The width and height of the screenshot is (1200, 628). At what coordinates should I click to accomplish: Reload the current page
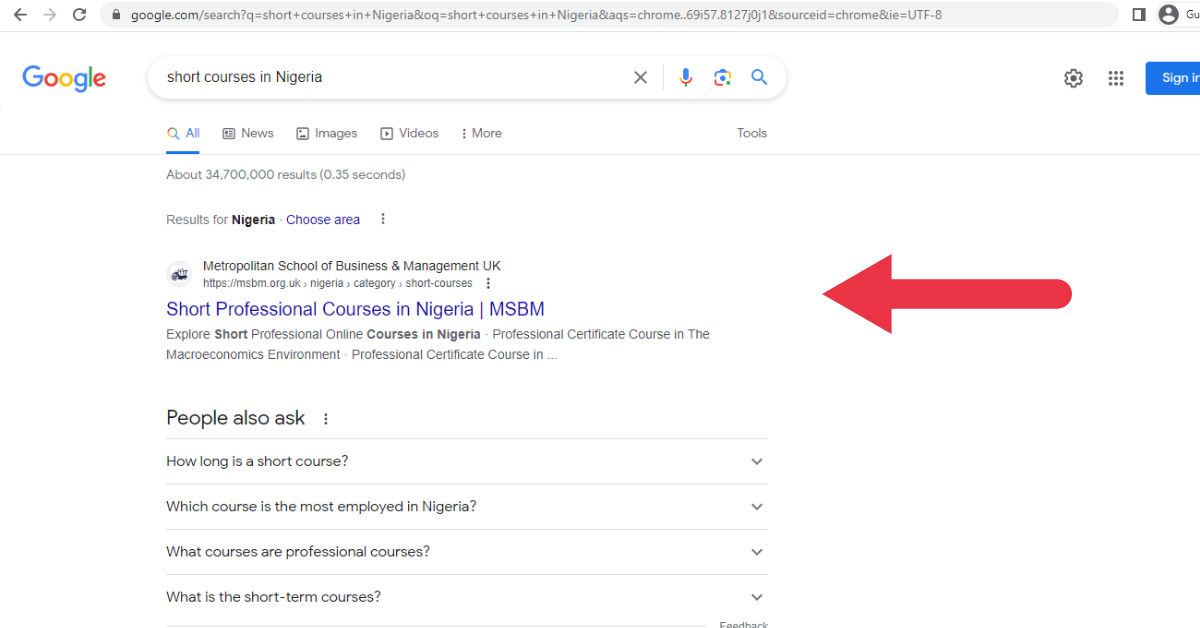pos(80,15)
